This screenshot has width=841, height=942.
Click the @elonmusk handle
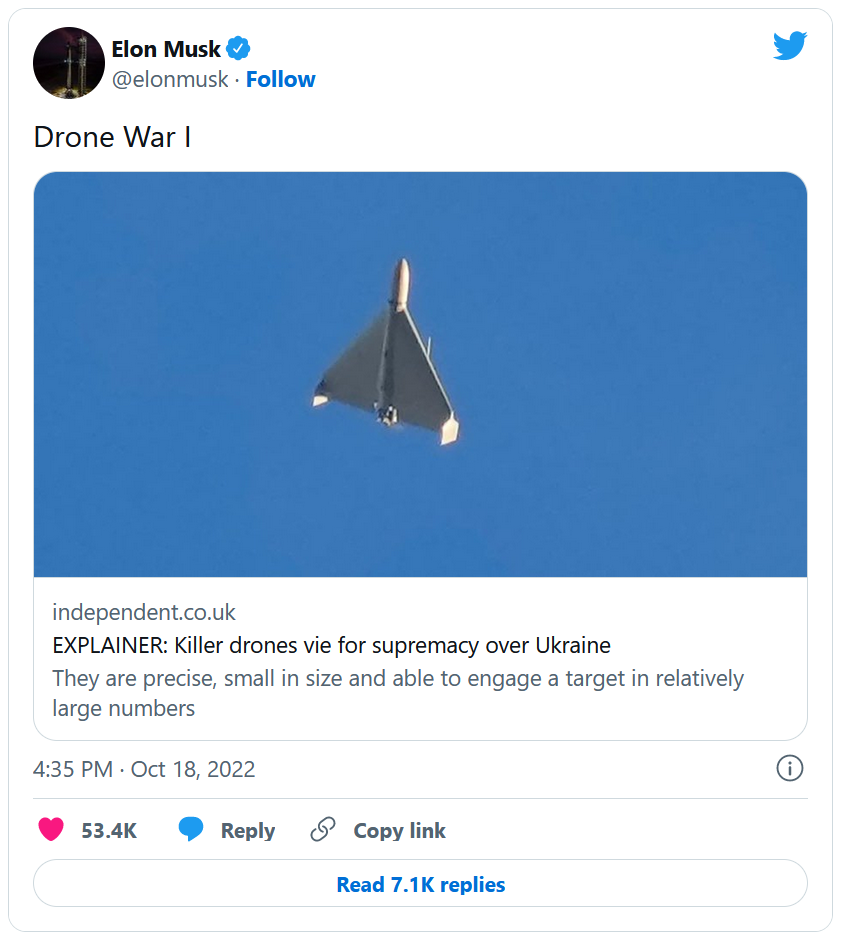(x=170, y=79)
